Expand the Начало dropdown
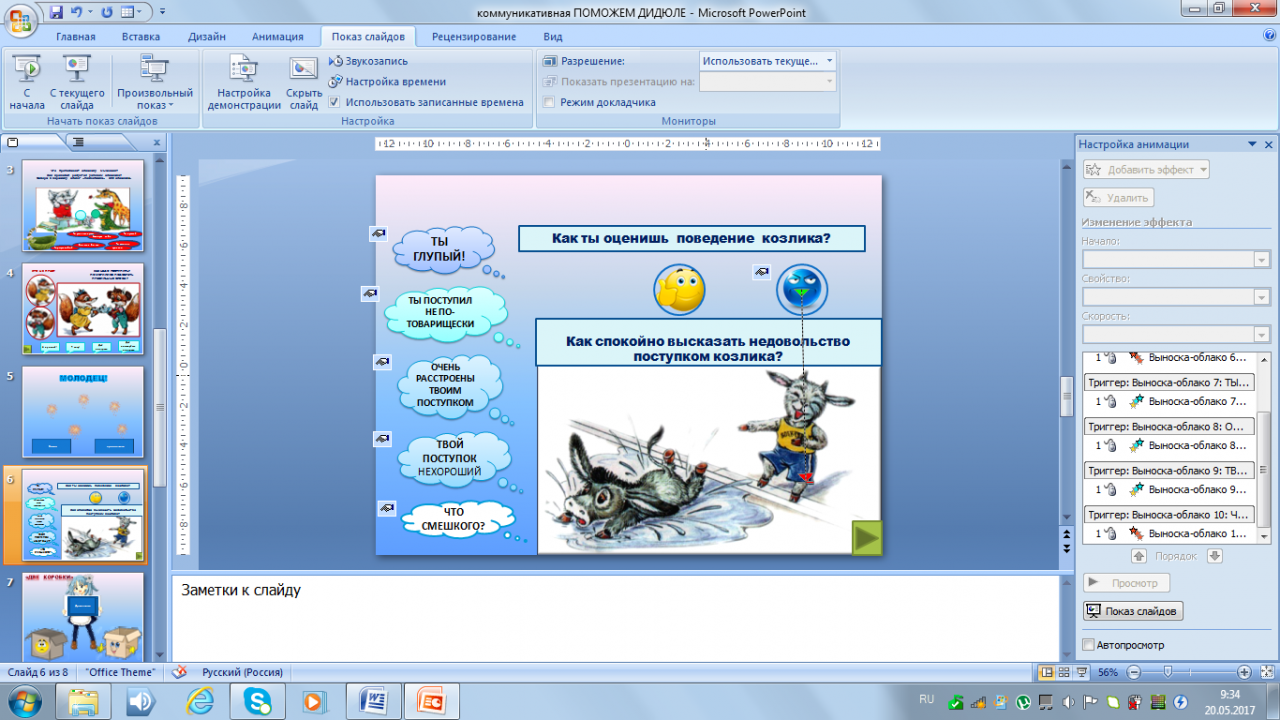Image resolution: width=1280 pixels, height=720 pixels. pos(1262,260)
